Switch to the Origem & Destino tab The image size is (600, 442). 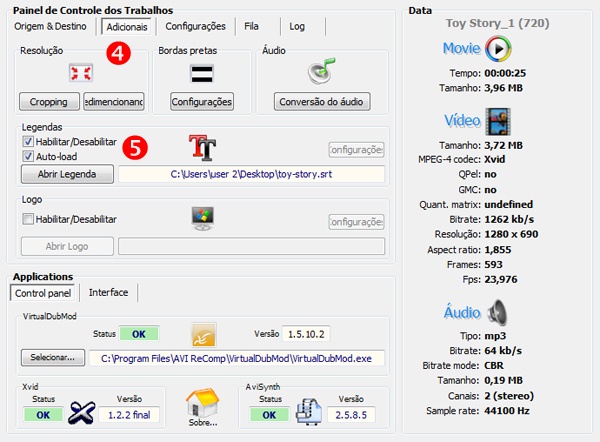point(53,26)
